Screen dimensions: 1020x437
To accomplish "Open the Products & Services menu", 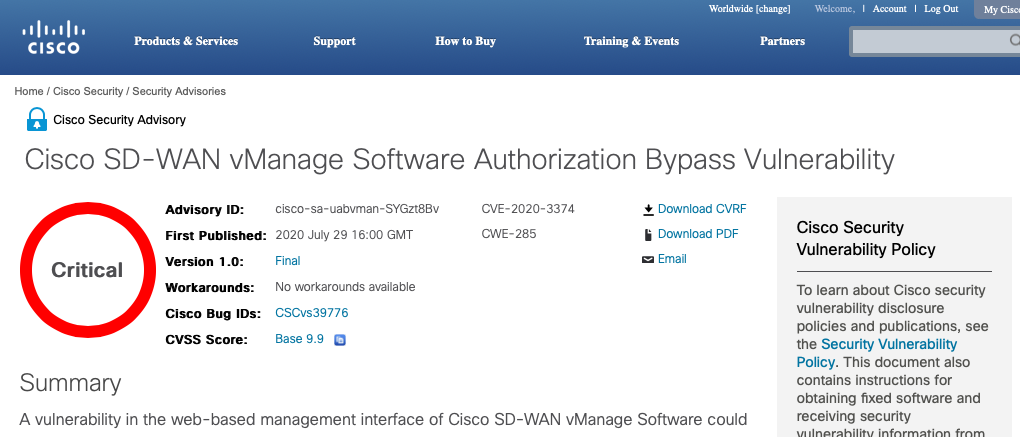I will (186, 41).
